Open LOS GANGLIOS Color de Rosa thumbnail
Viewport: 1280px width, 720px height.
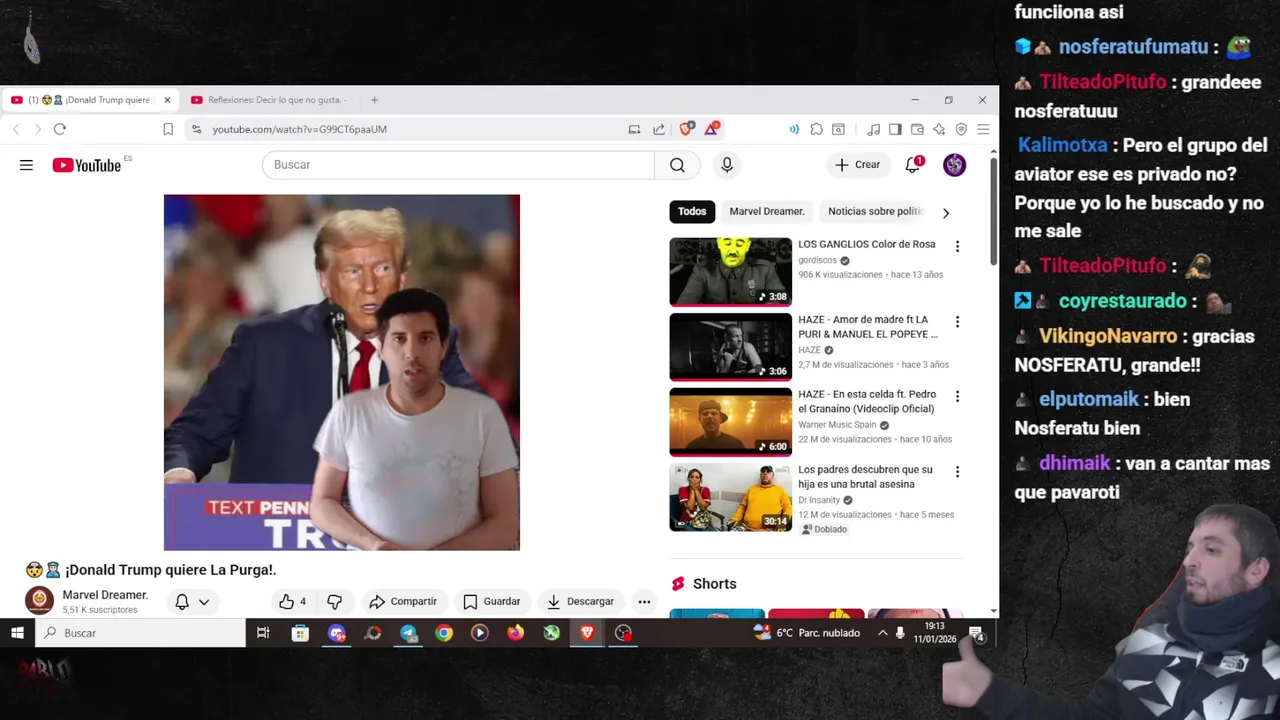(x=730, y=271)
